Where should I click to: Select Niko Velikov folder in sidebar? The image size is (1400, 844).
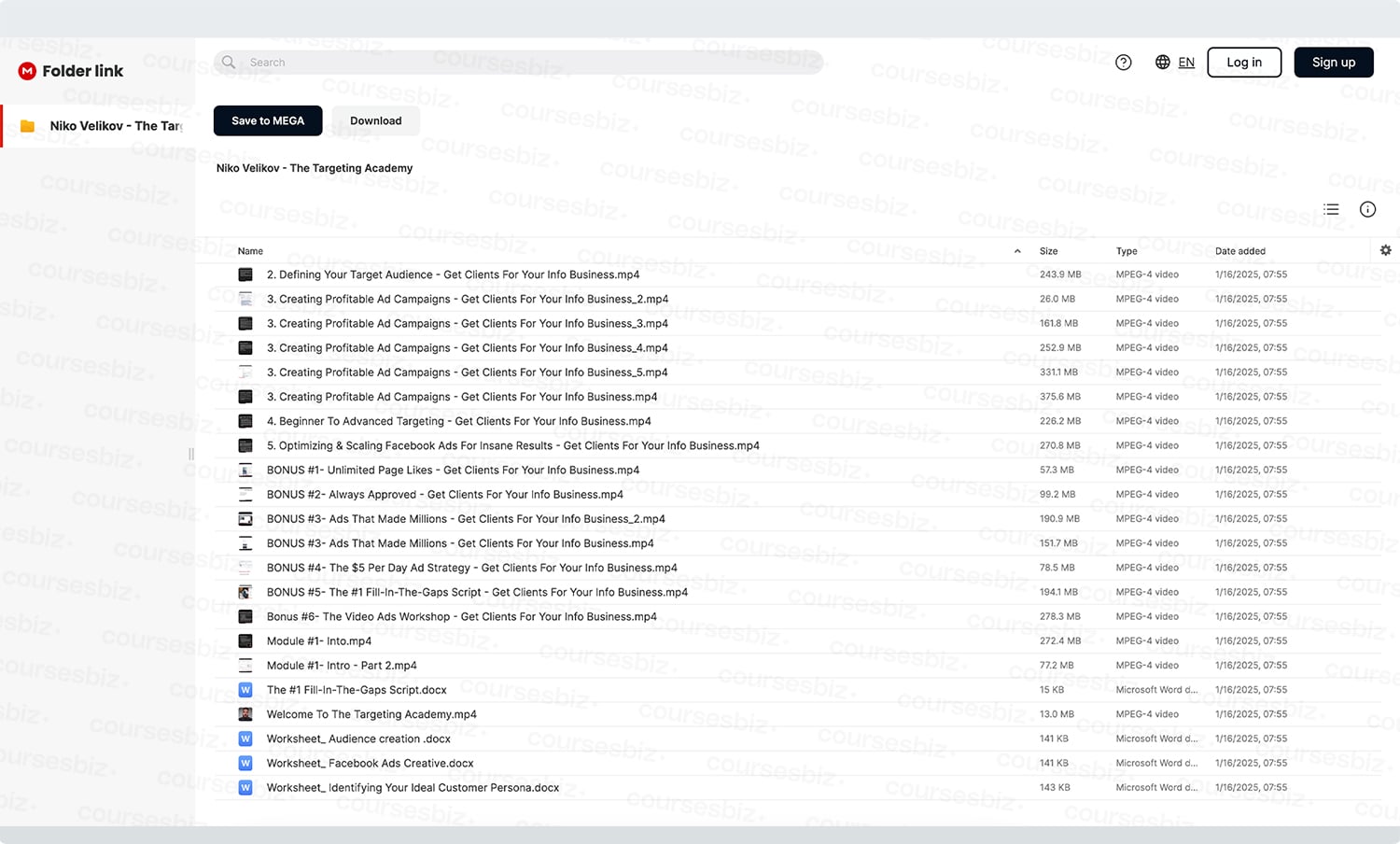click(x=97, y=126)
